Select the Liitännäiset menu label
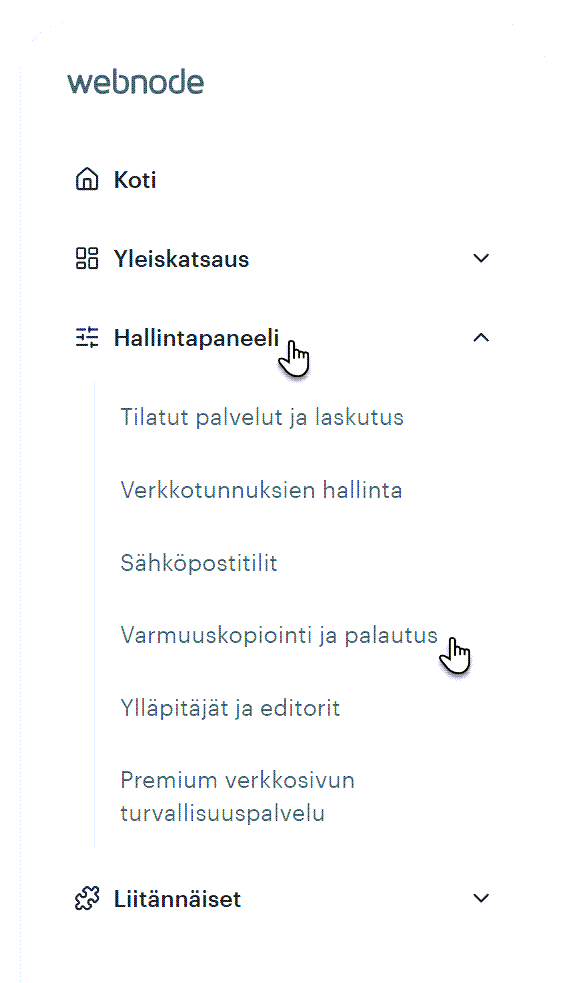Image resolution: width=570 pixels, height=983 pixels. point(177,899)
